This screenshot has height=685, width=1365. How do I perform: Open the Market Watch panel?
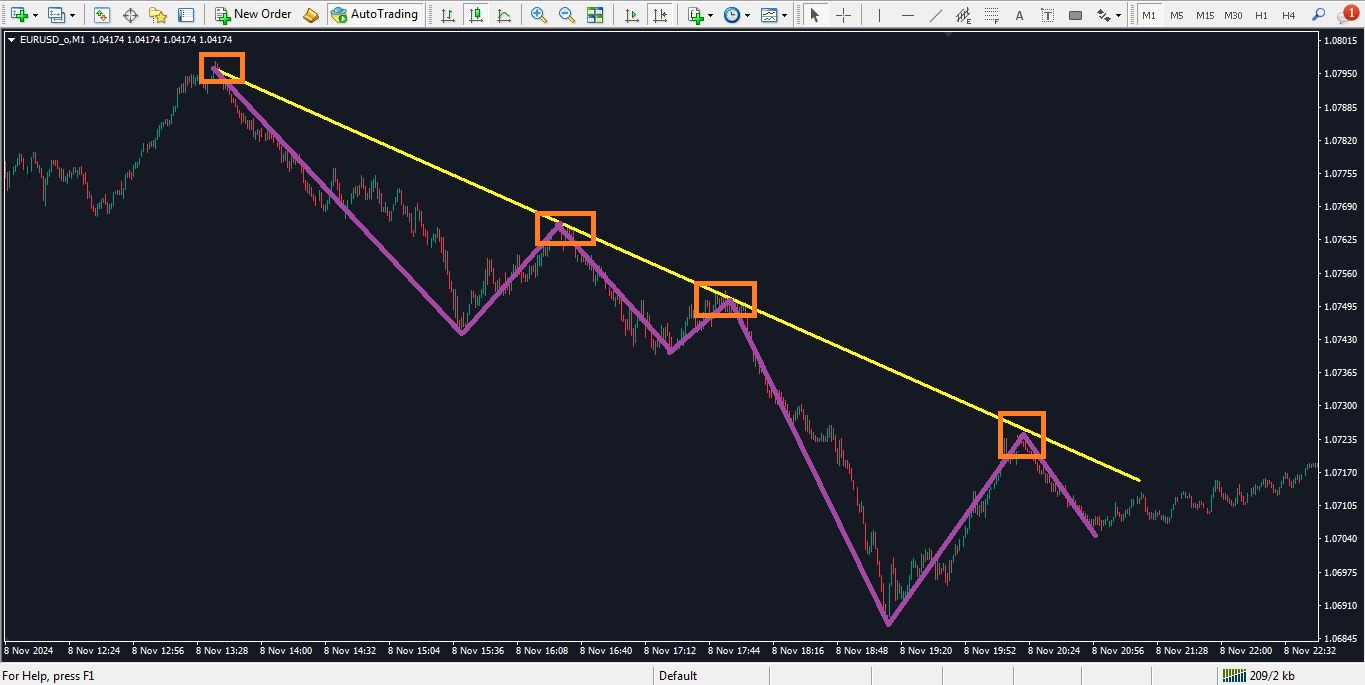102,15
